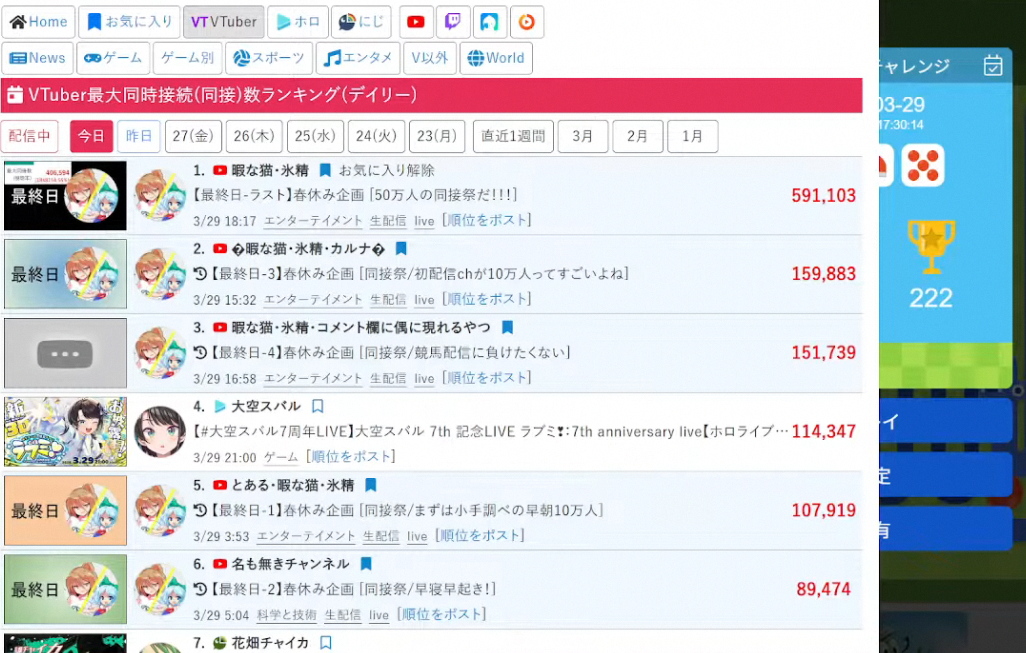The width and height of the screenshot is (1026, 653).
Task: Click 順位をポスト for rank 3
Action: tap(486, 378)
